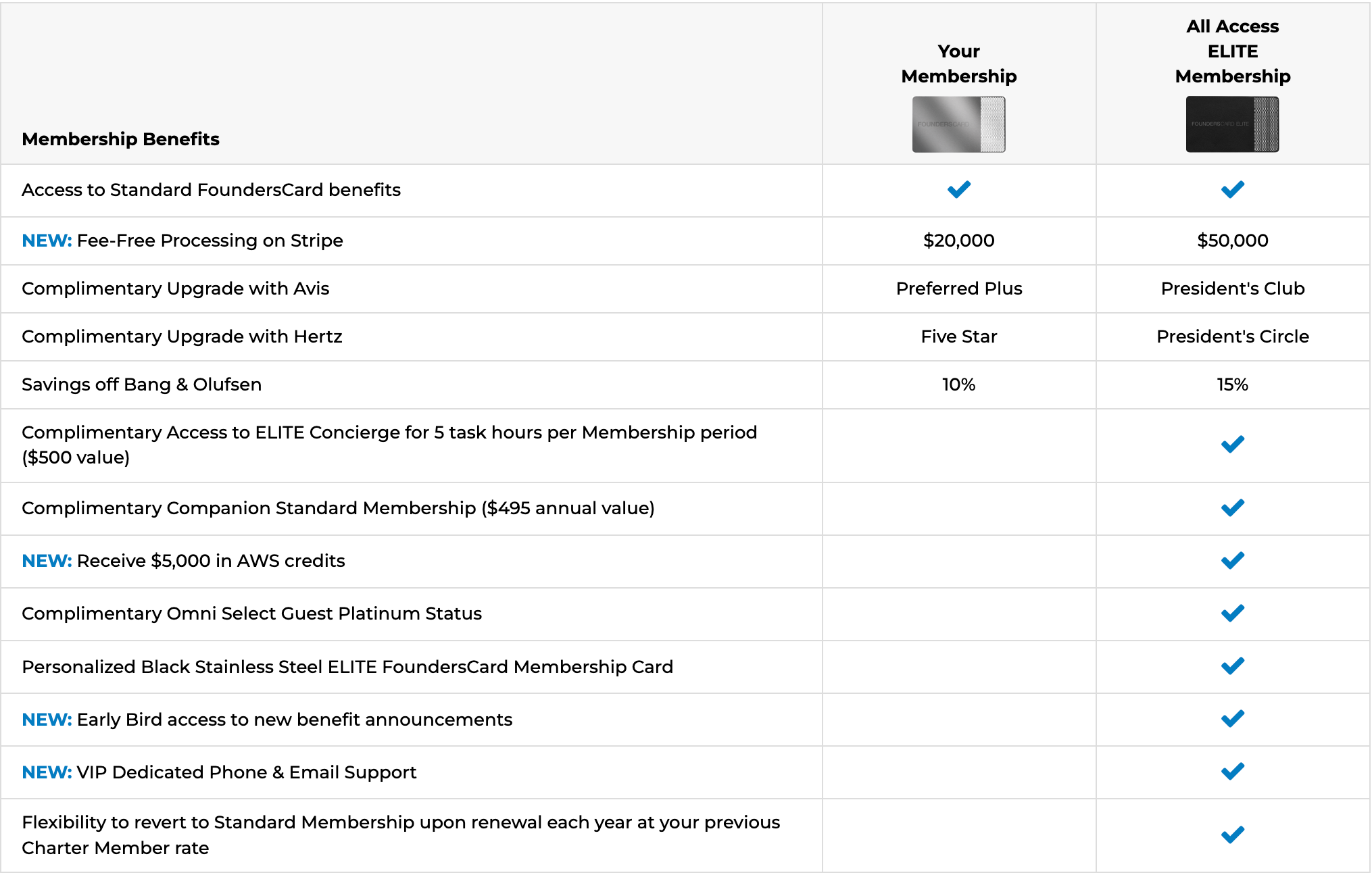The width and height of the screenshot is (1372, 873).
Task: Click the All Access ELITE Membership heading
Action: click(x=1232, y=51)
